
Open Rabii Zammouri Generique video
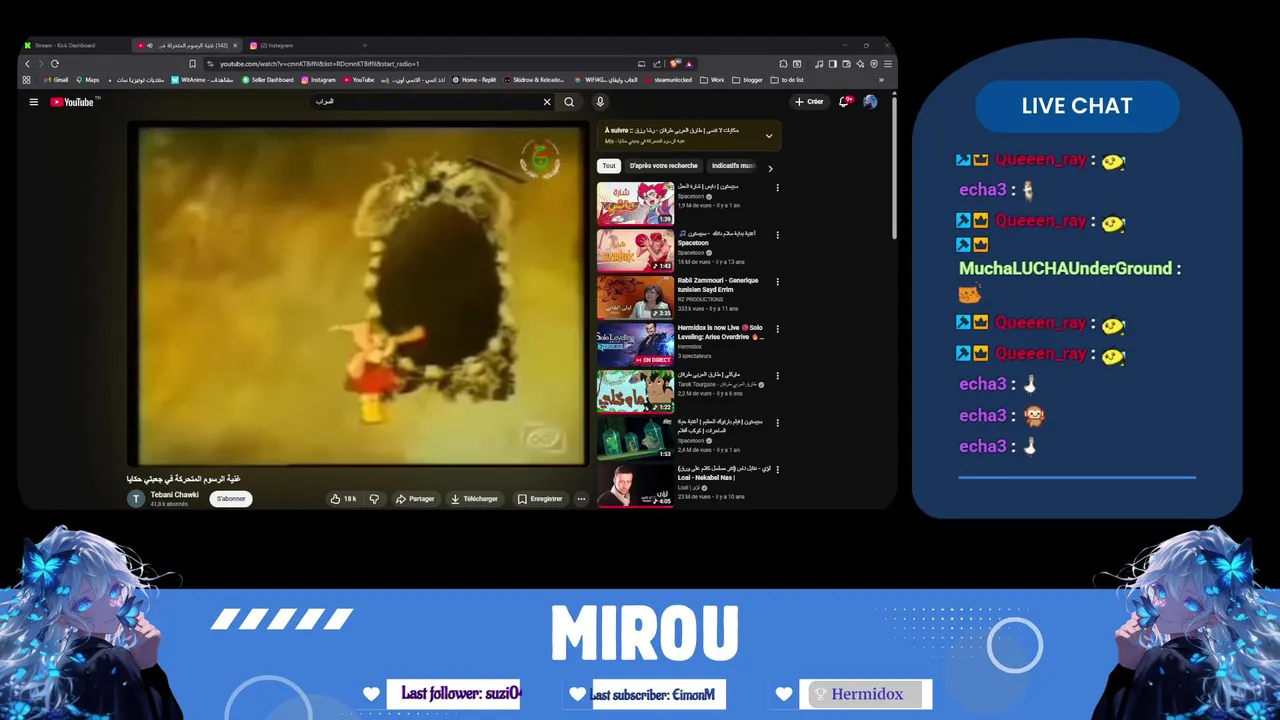pos(718,285)
